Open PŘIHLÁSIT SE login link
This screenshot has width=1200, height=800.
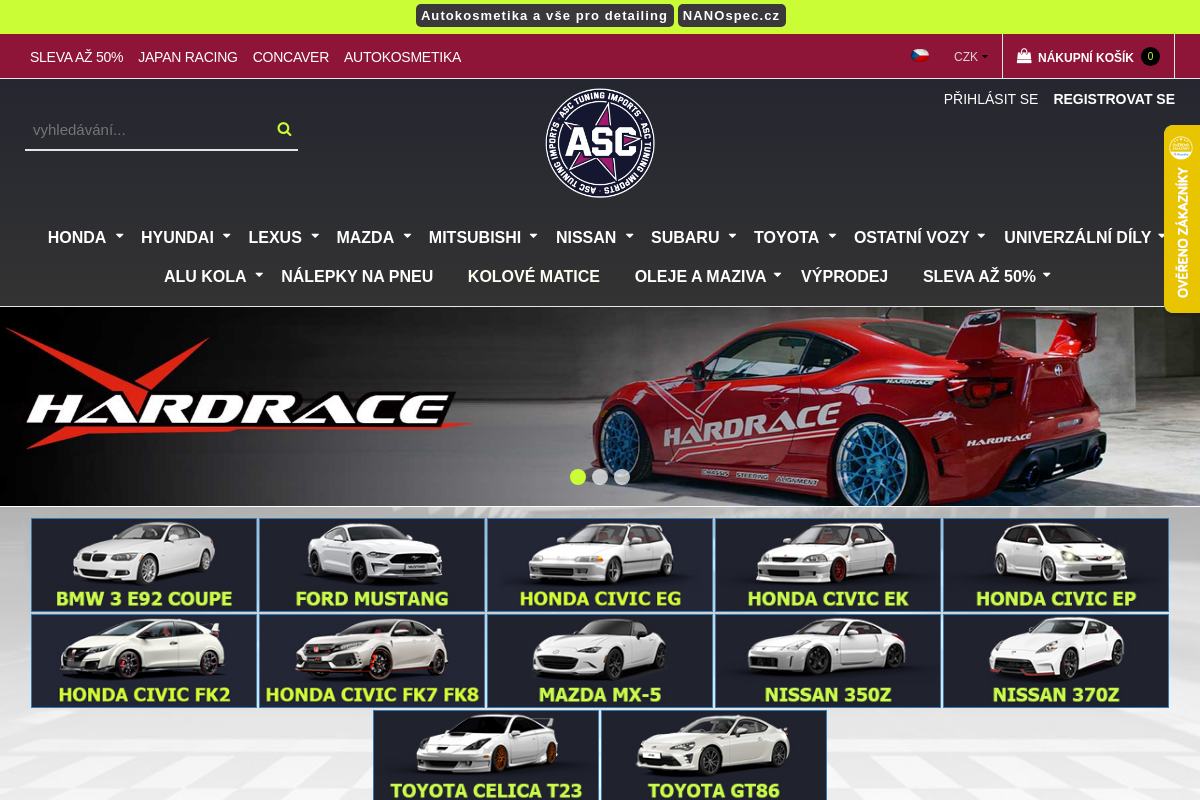tap(991, 99)
